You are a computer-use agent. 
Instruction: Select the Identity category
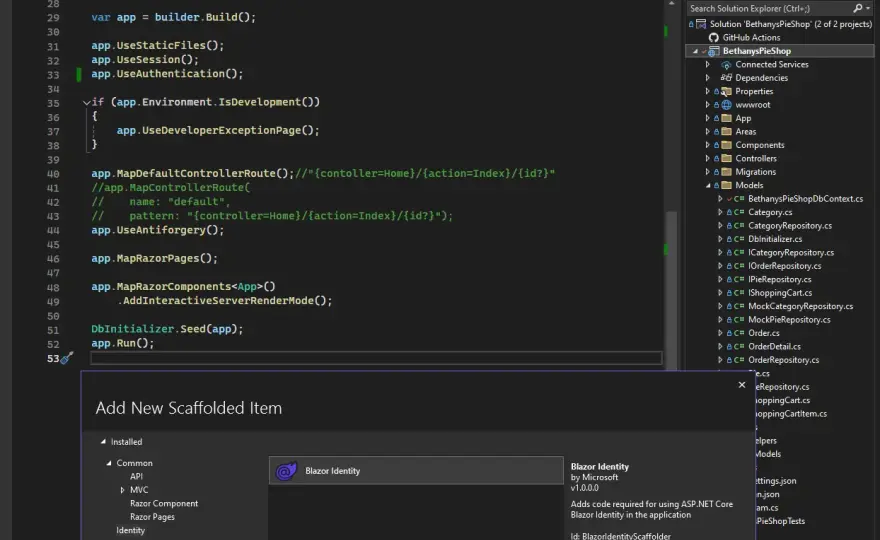click(x=130, y=530)
